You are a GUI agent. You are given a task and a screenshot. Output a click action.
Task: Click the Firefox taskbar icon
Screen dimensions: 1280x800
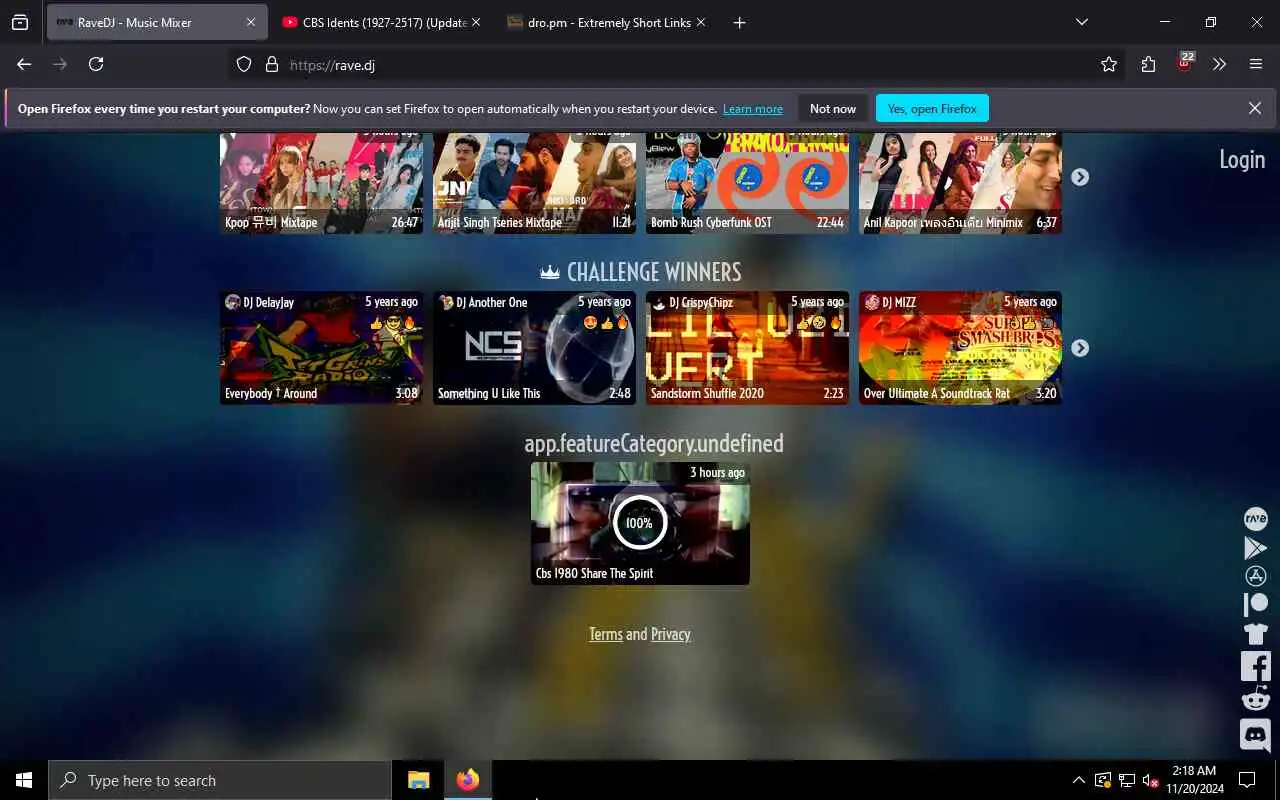(x=468, y=780)
